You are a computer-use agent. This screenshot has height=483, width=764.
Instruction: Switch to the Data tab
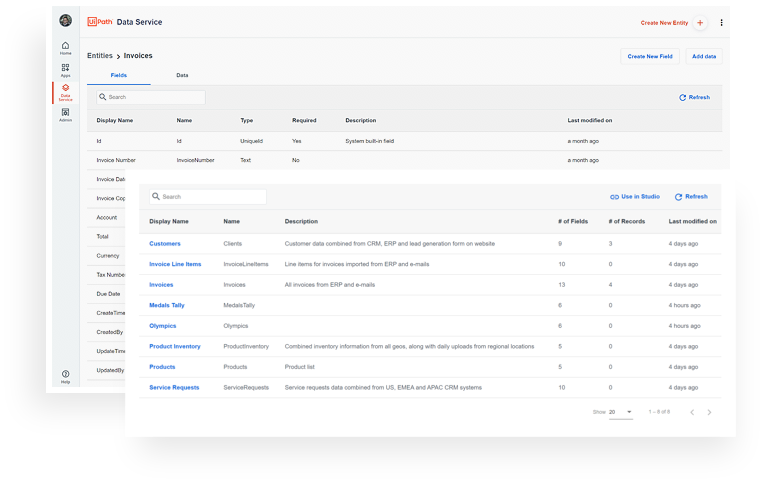pyautogui.click(x=182, y=75)
